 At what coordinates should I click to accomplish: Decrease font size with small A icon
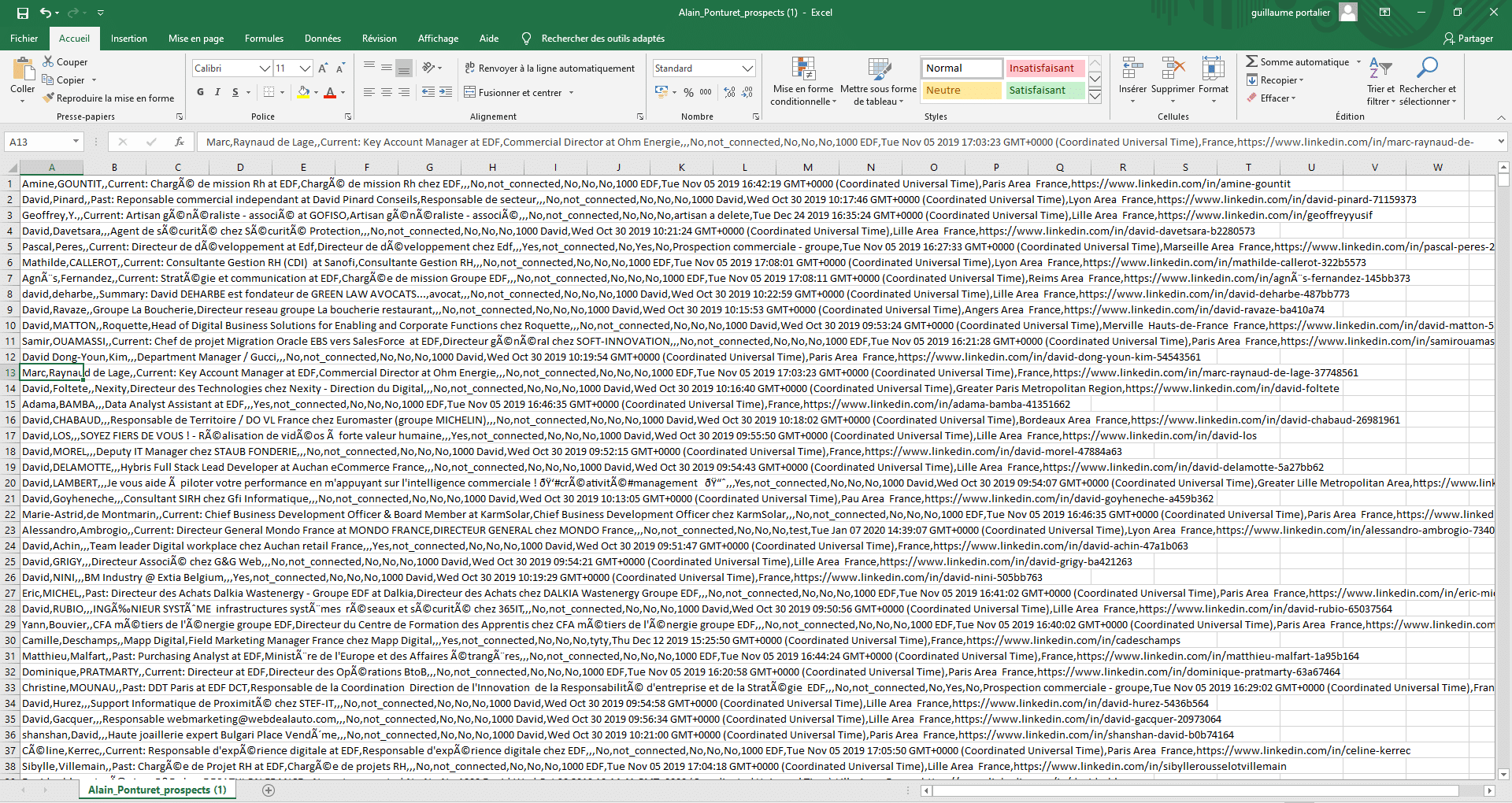point(340,68)
